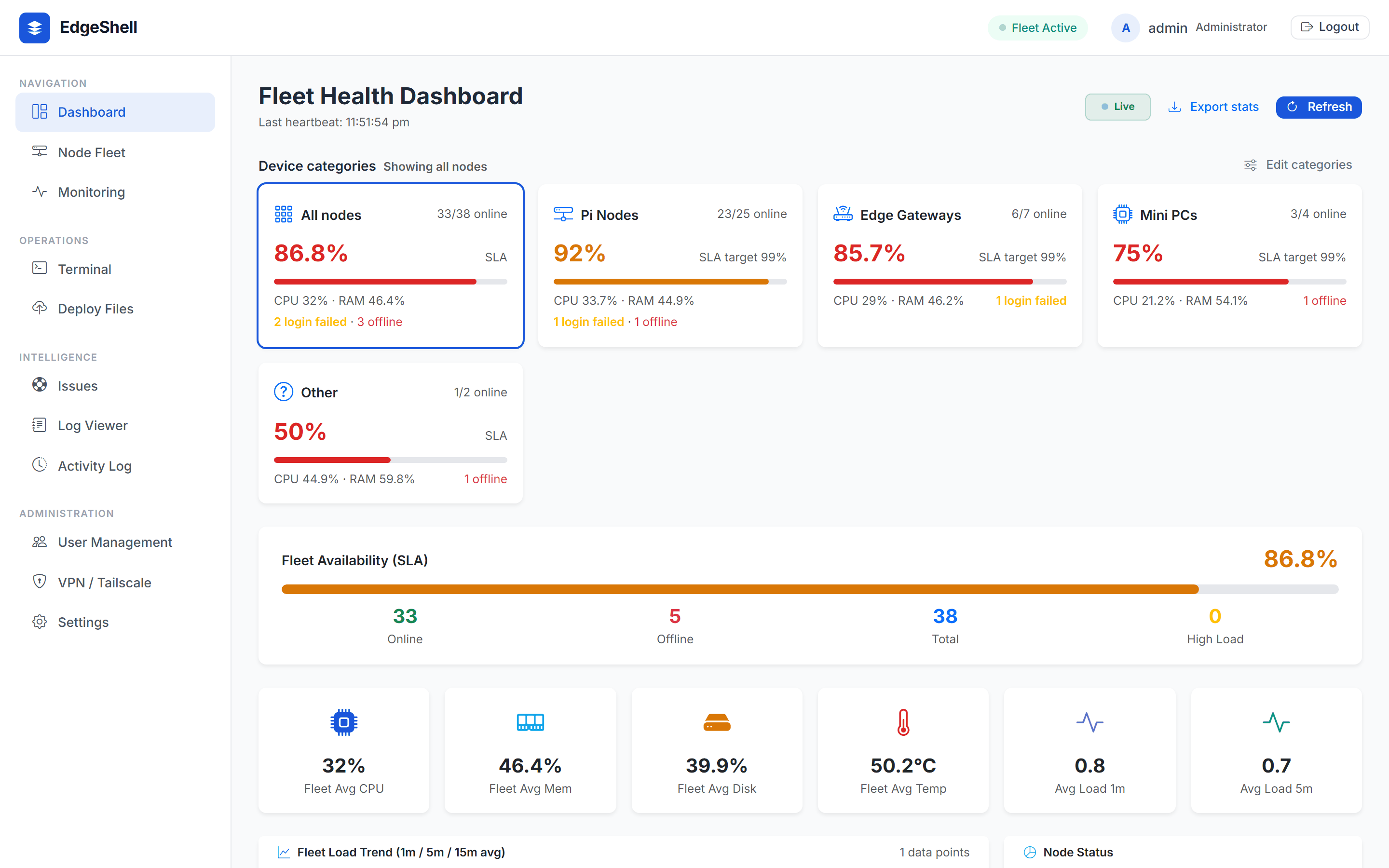Click the Node Status panel heading
Screen dimensions: 1389x868
click(1078, 852)
